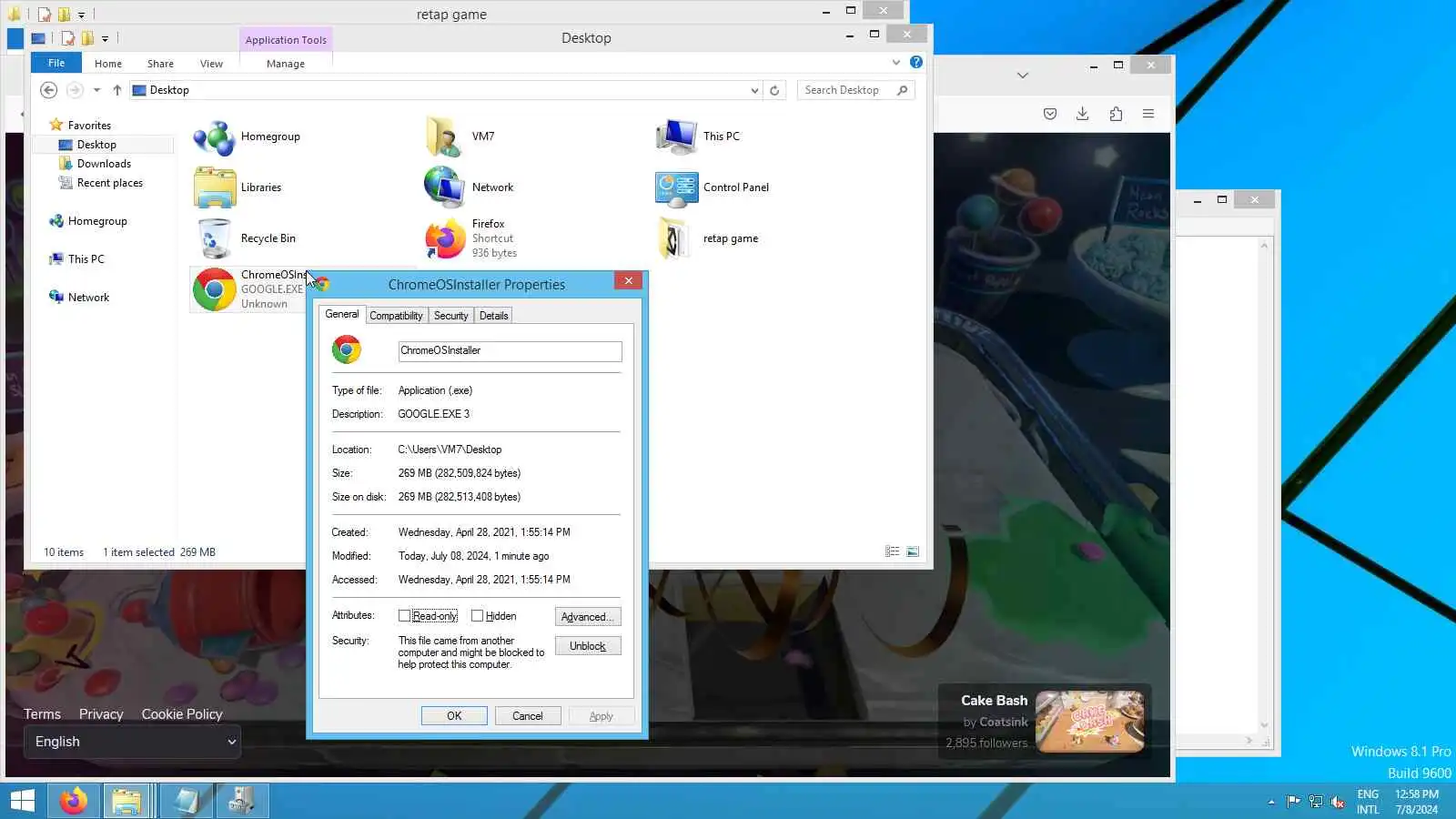Open the Cookie Policy link
This screenshot has height=819, width=1456.
pyautogui.click(x=182, y=714)
